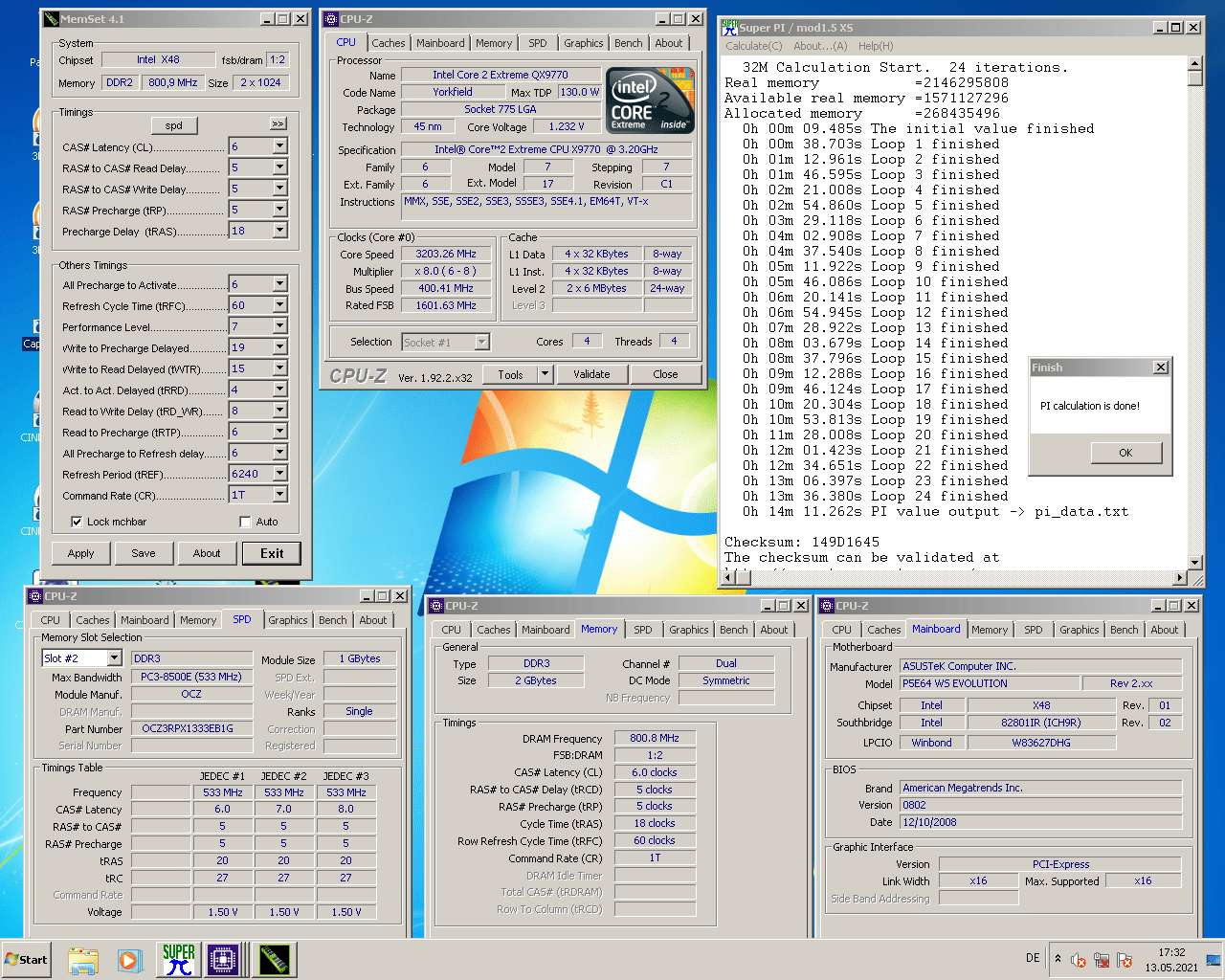Click the Tools button in CPU-Z
The image size is (1225, 980).
[x=511, y=374]
